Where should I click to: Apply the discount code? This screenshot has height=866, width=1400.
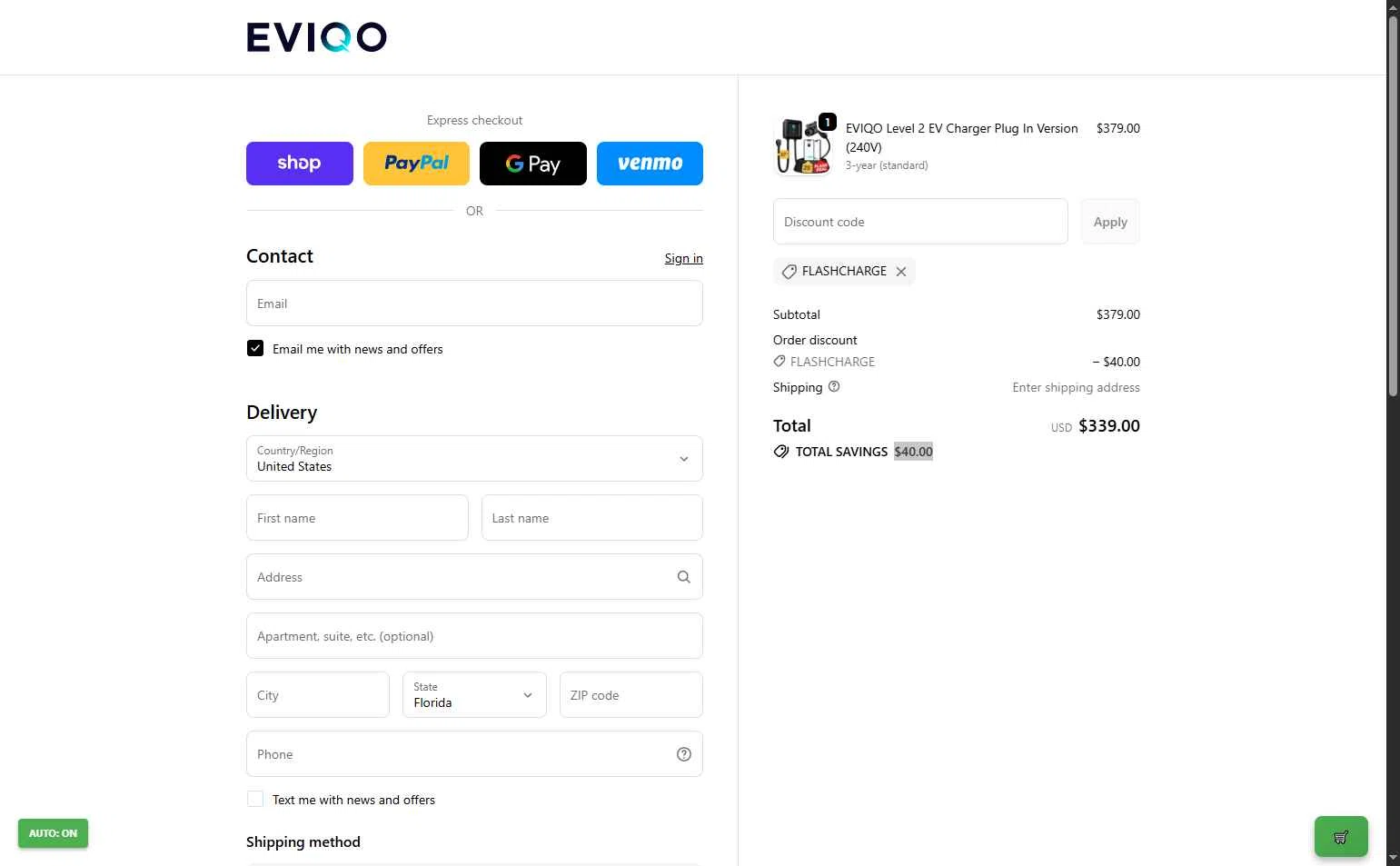1110,222
